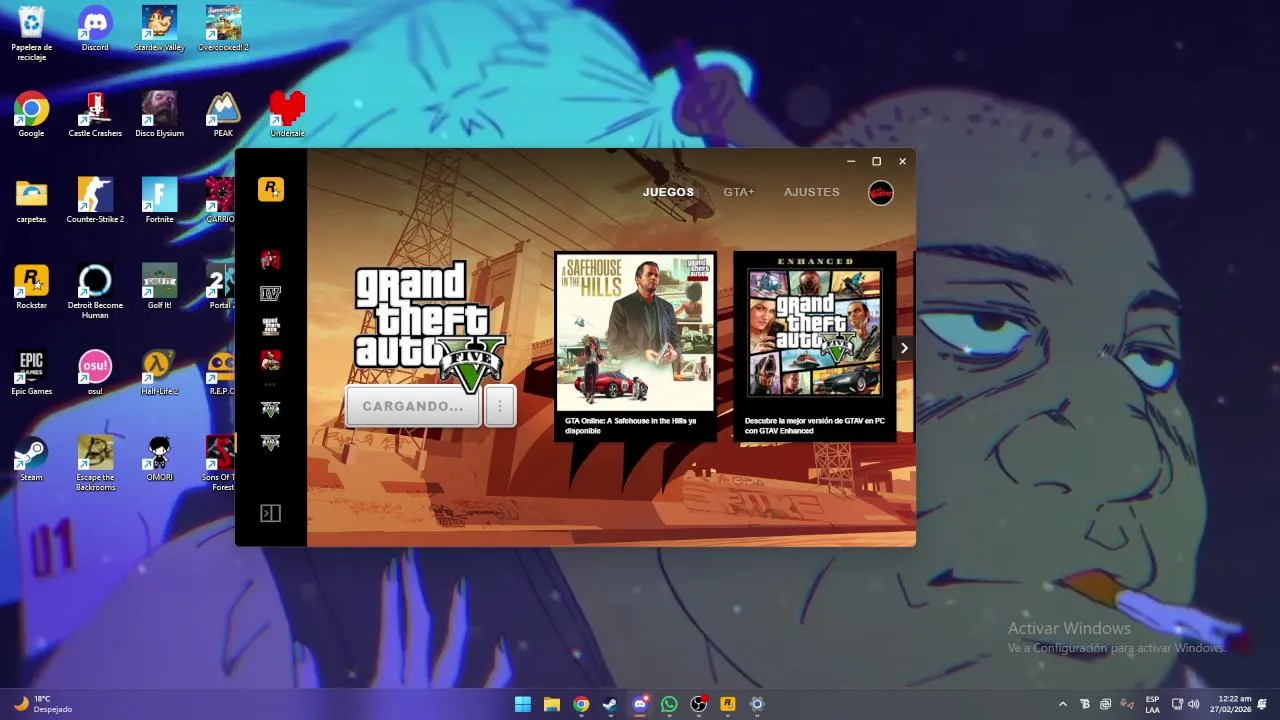
Task: Open the GTA+ tab
Action: (739, 192)
